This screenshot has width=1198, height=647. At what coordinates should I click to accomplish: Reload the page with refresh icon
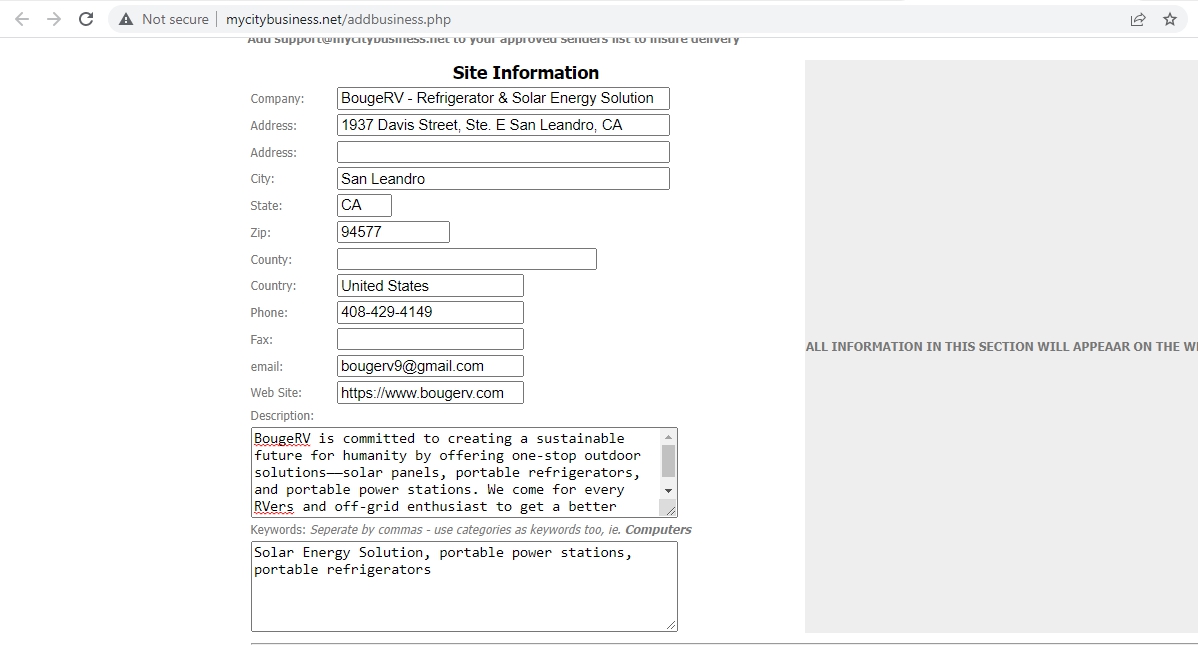(86, 19)
